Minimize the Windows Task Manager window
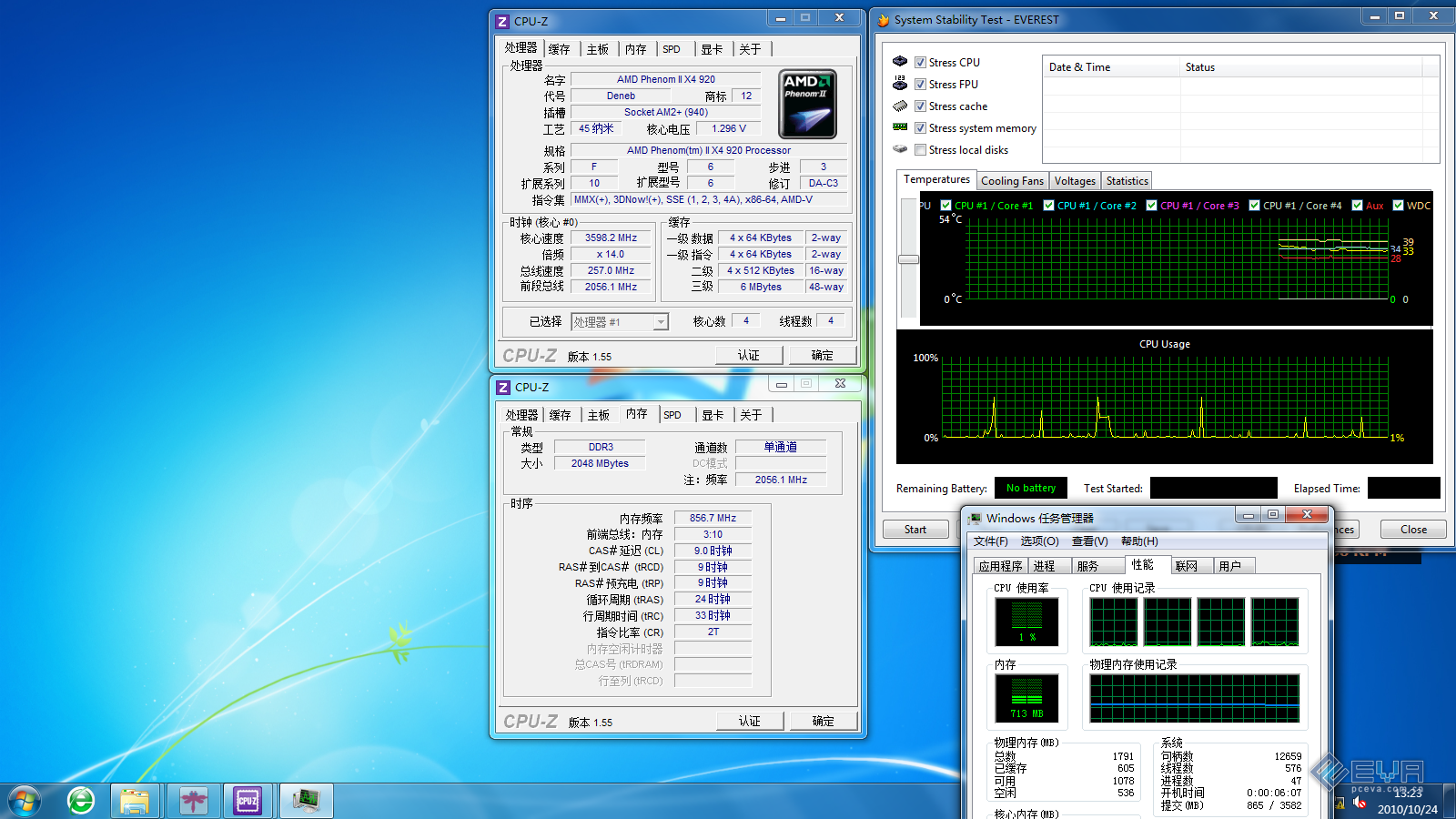Image resolution: width=1456 pixels, height=819 pixels. (1249, 515)
